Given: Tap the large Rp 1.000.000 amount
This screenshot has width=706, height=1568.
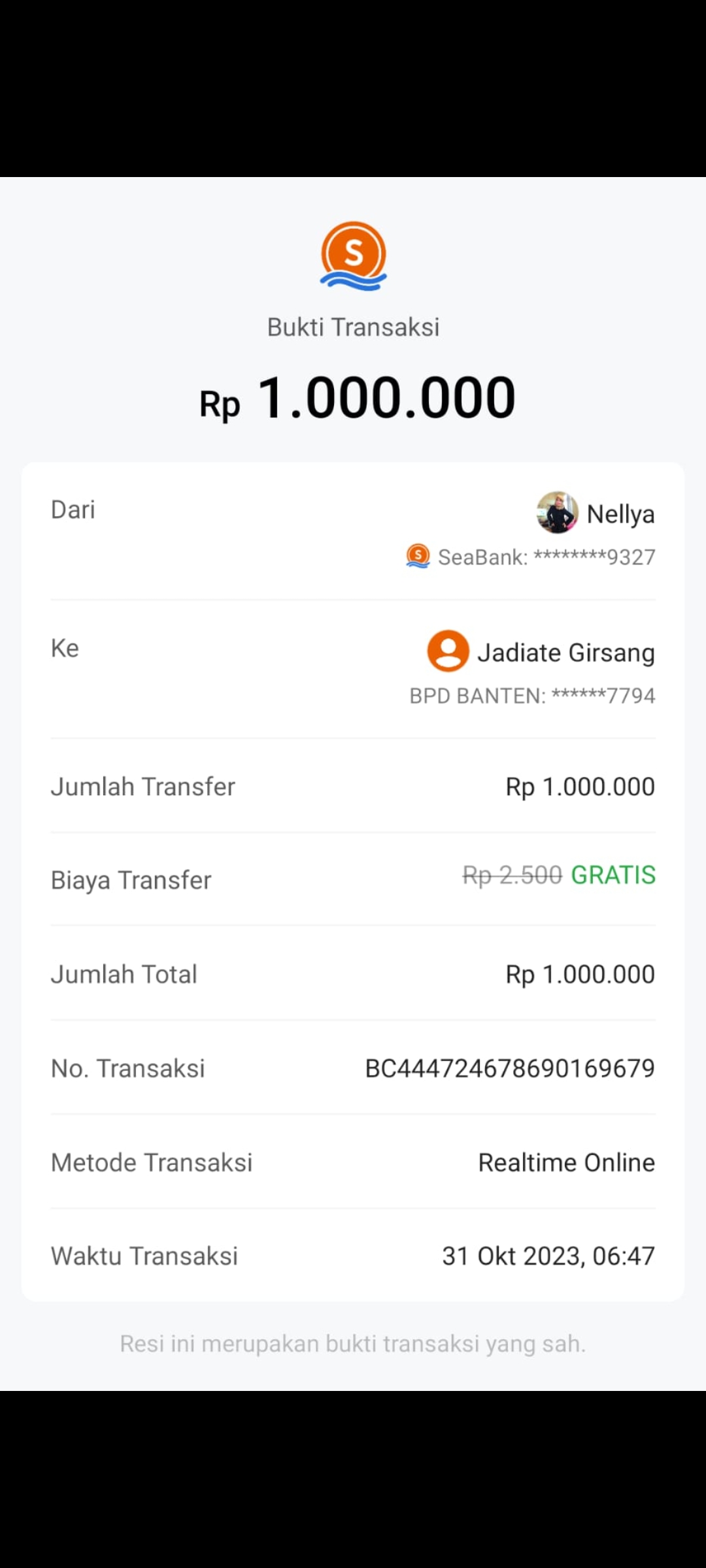Looking at the screenshot, I should (358, 398).
